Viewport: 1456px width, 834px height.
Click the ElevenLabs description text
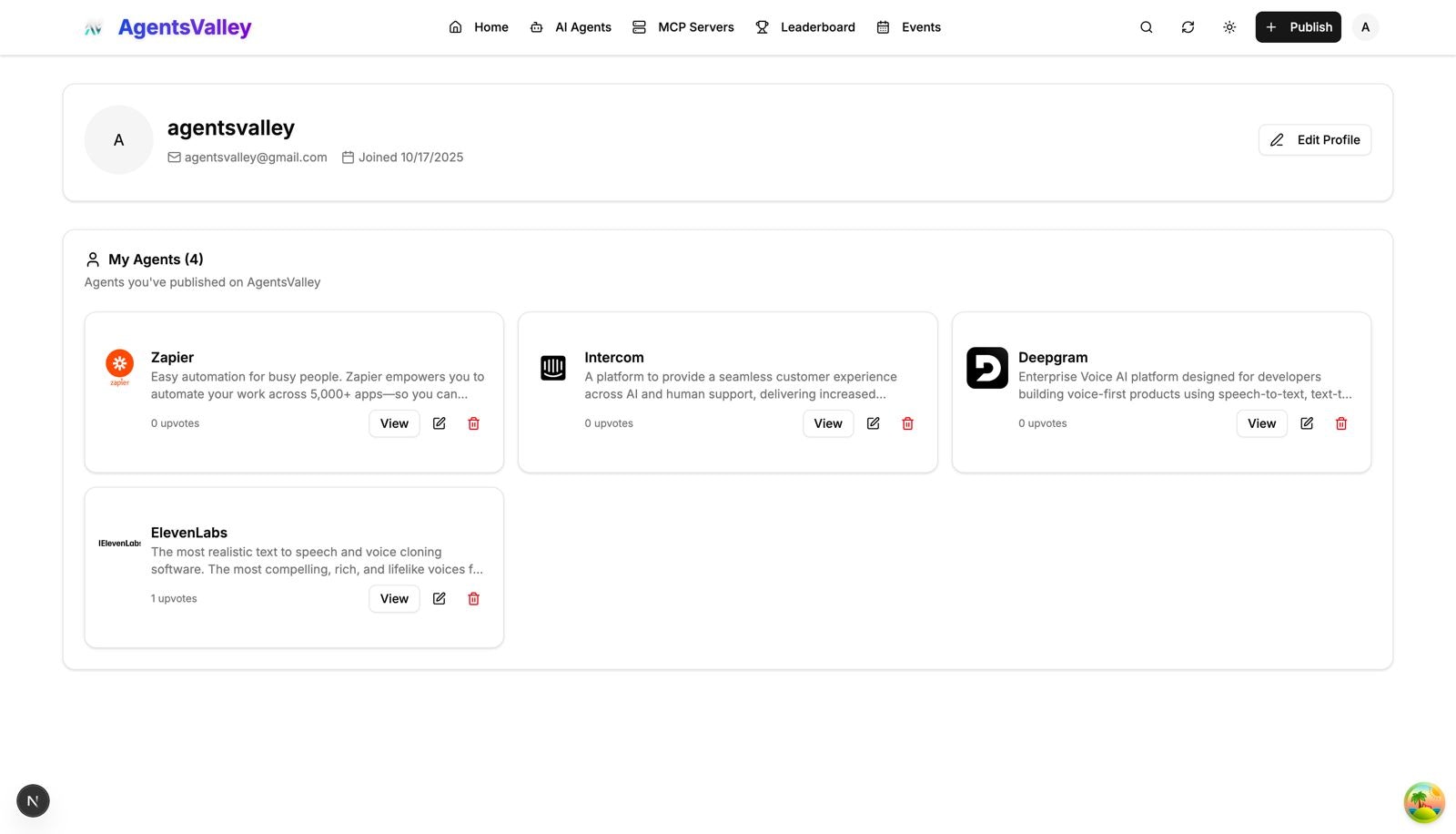(317, 561)
